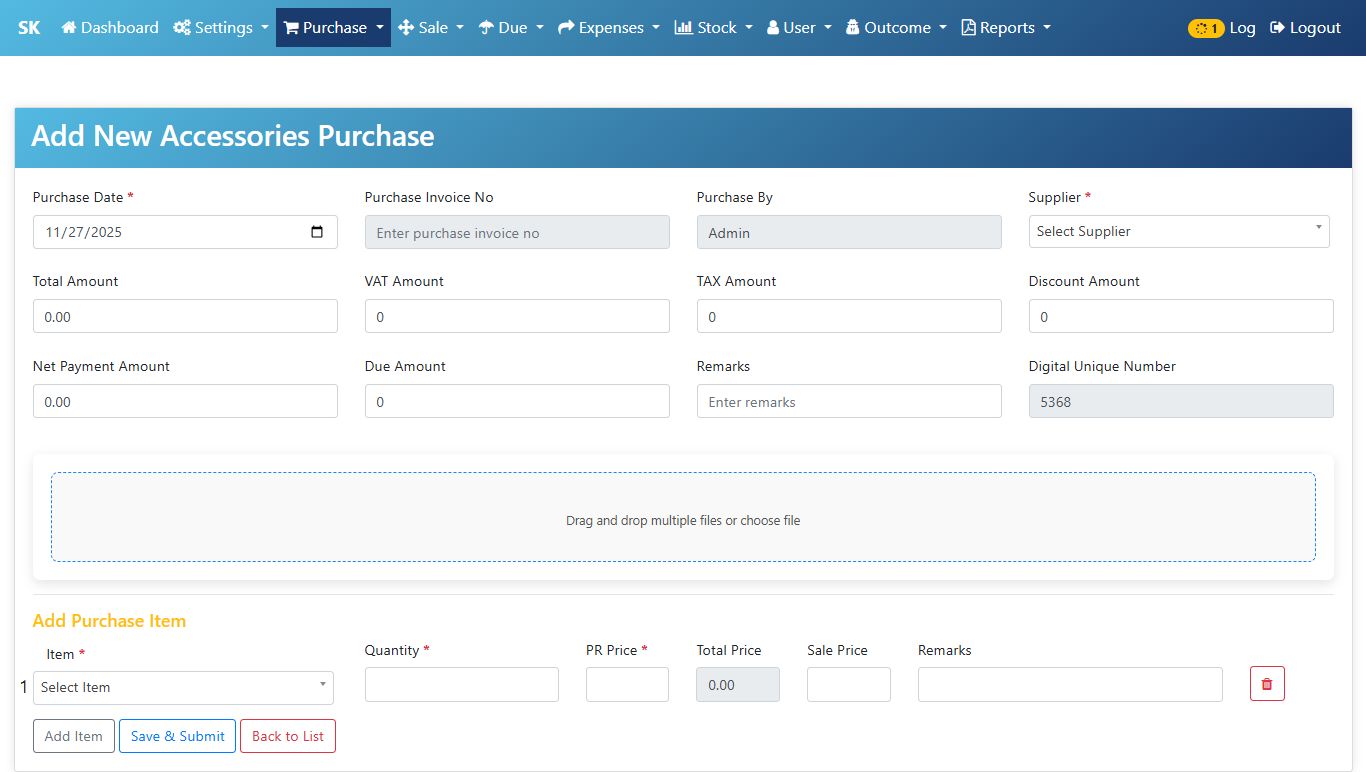1366x772 pixels.
Task: Expand the Select Item dropdown
Action: click(x=183, y=687)
